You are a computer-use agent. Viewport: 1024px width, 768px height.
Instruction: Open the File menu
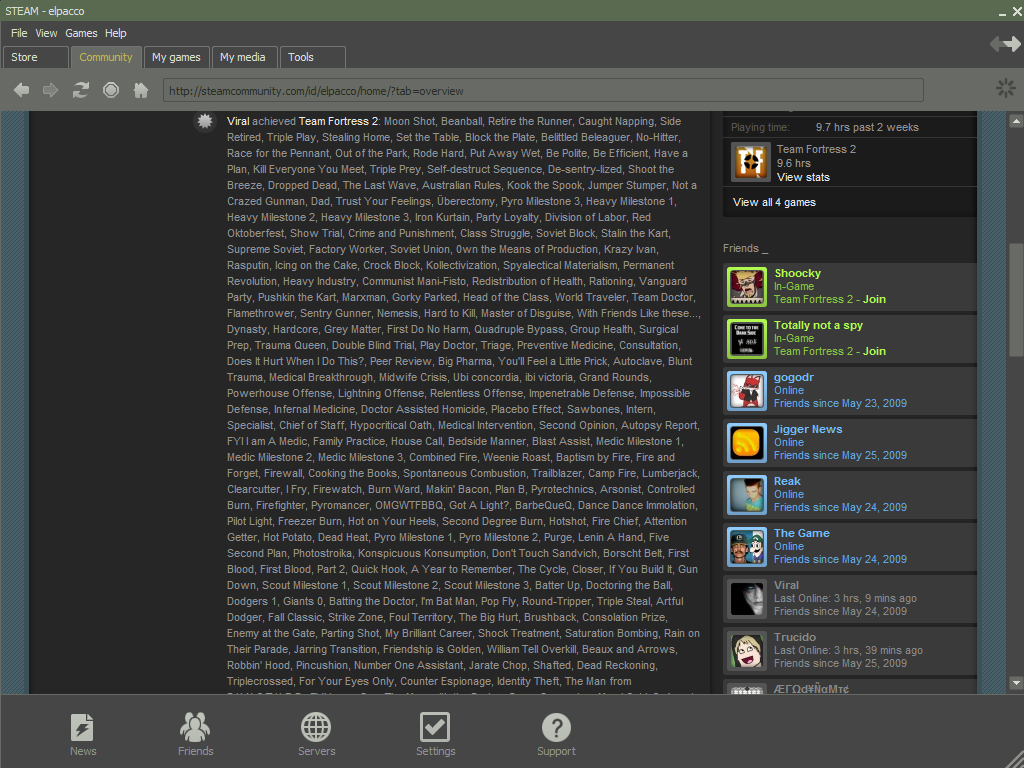tap(19, 33)
